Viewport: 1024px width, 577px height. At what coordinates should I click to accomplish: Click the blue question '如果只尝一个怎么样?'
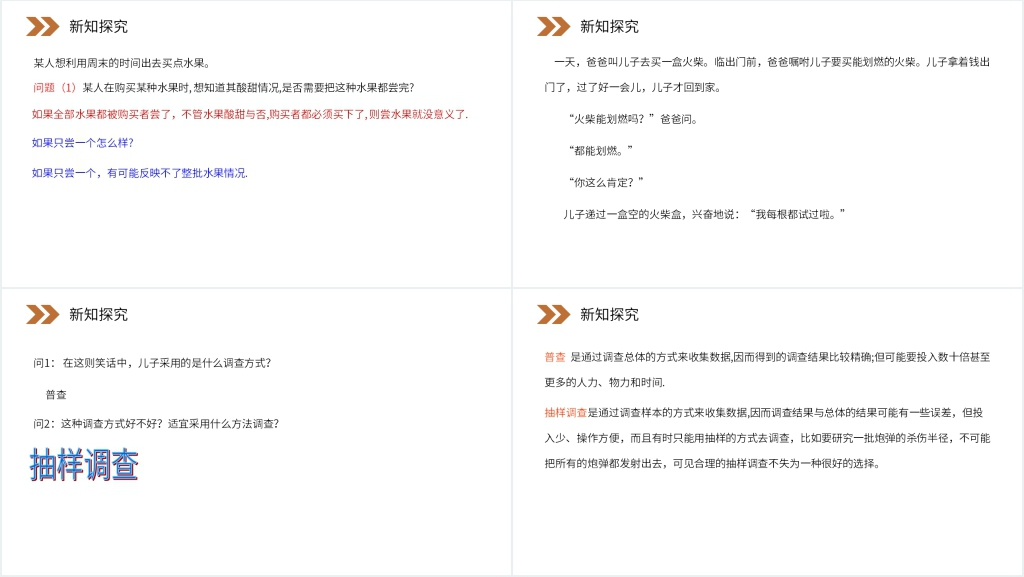pyautogui.click(x=83, y=143)
